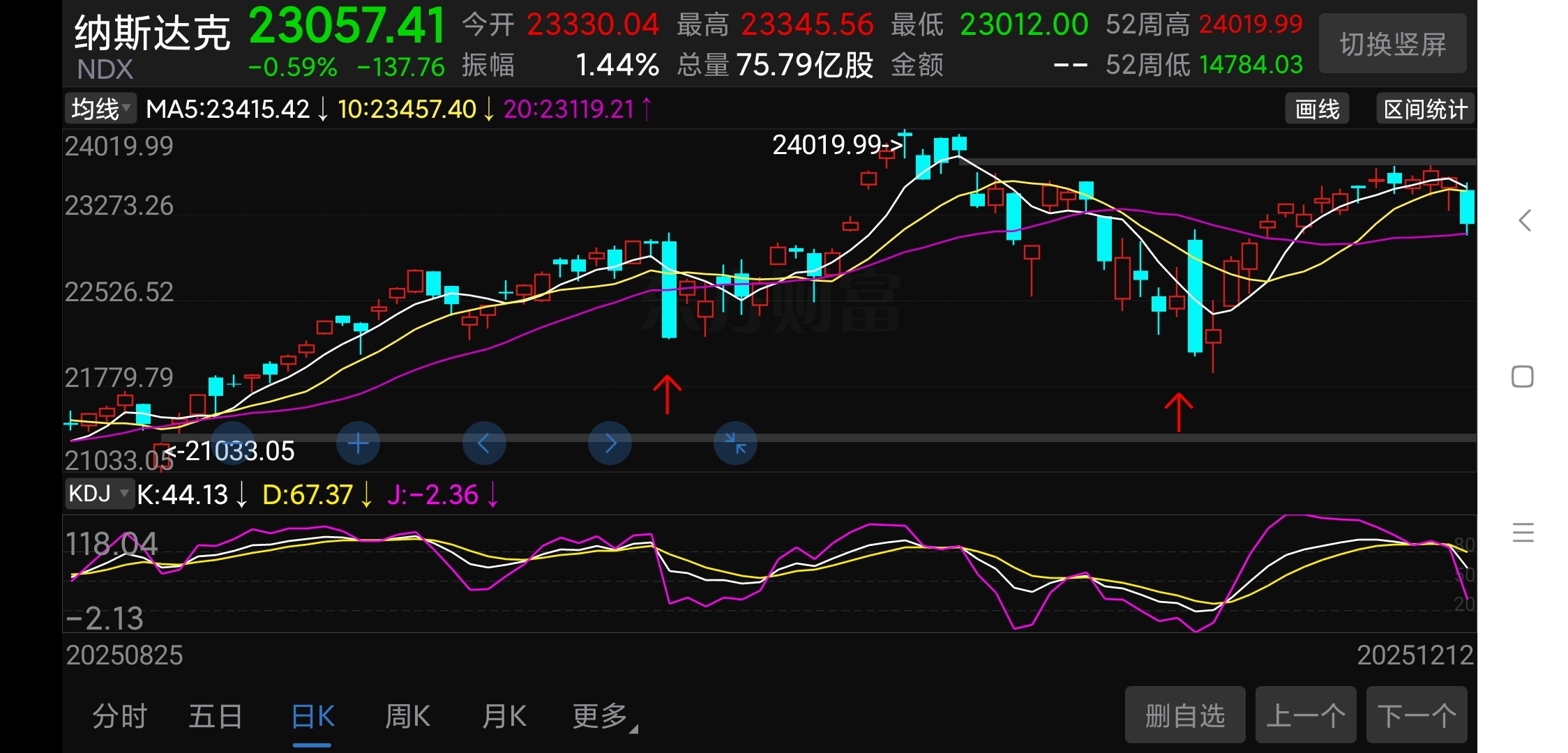Click the collapse-arrows chart button
Screen dimensions: 1568x753
pyautogui.click(x=735, y=443)
